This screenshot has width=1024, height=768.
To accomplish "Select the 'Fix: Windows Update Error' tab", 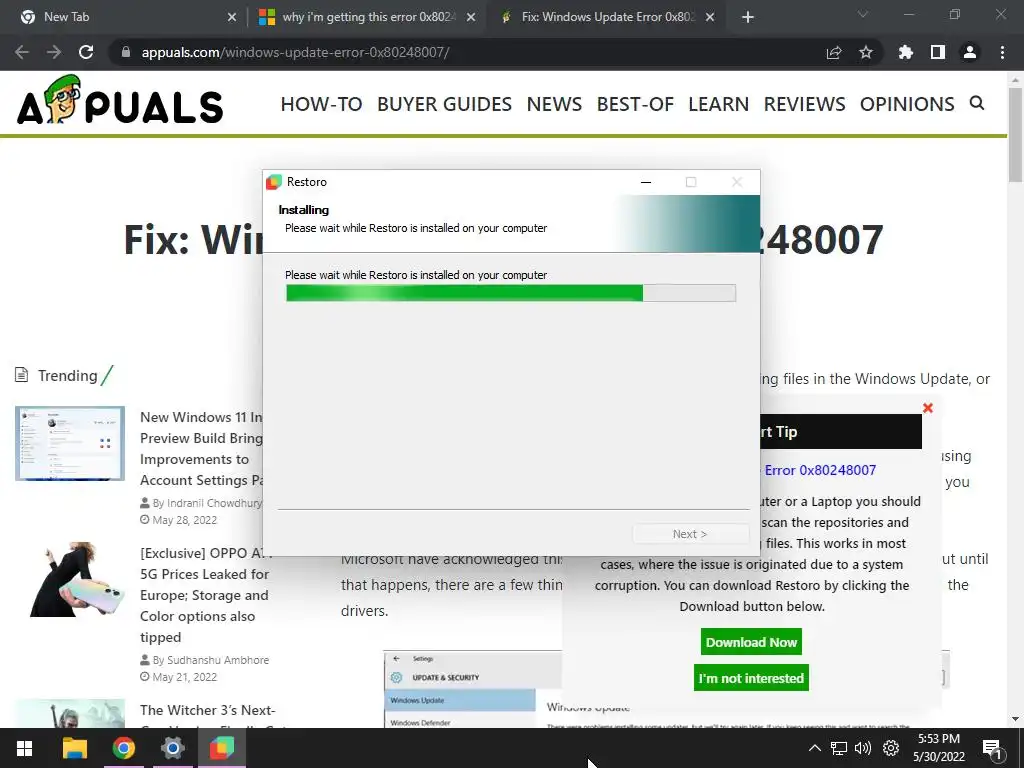I will coord(606,17).
